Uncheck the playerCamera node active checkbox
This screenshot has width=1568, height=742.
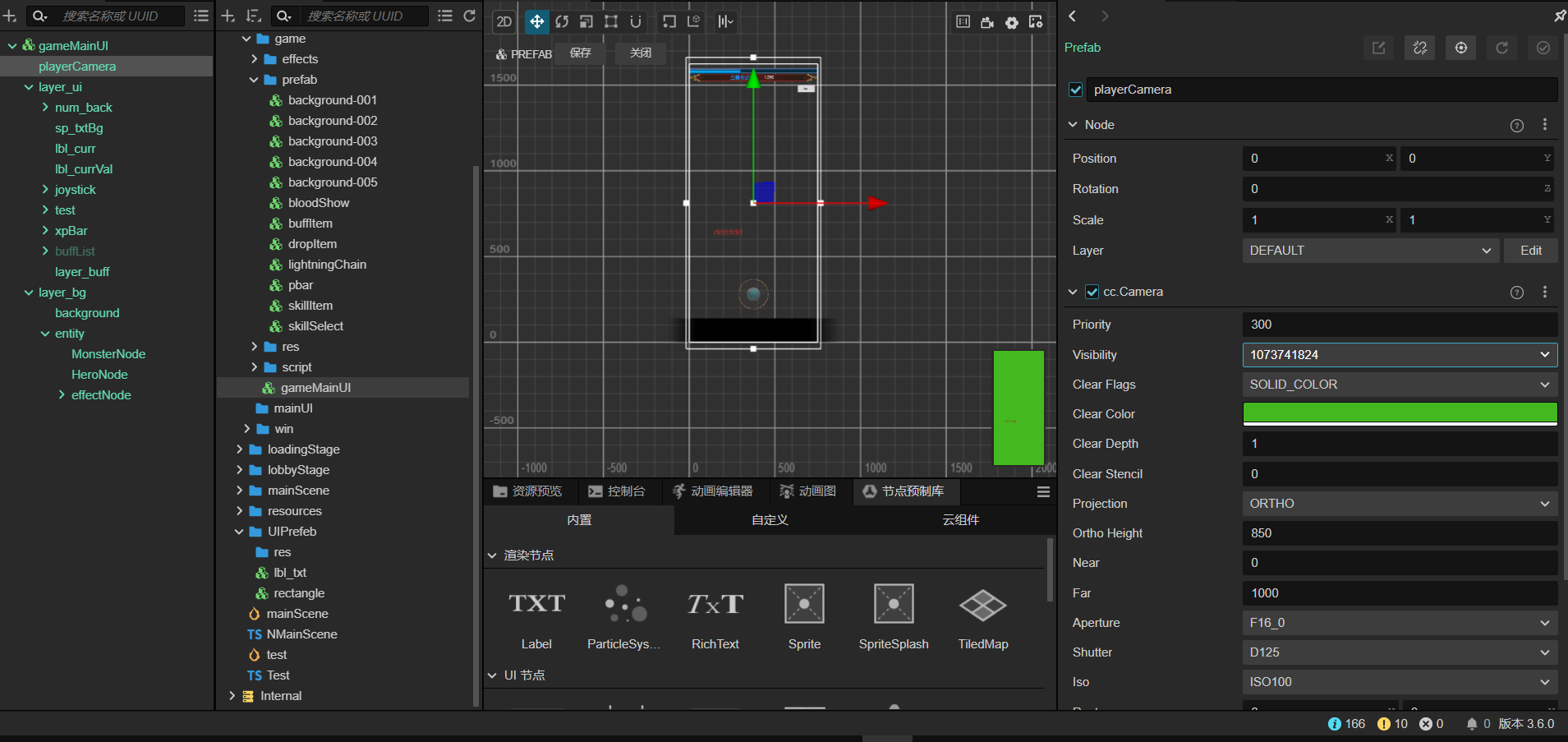(1076, 90)
